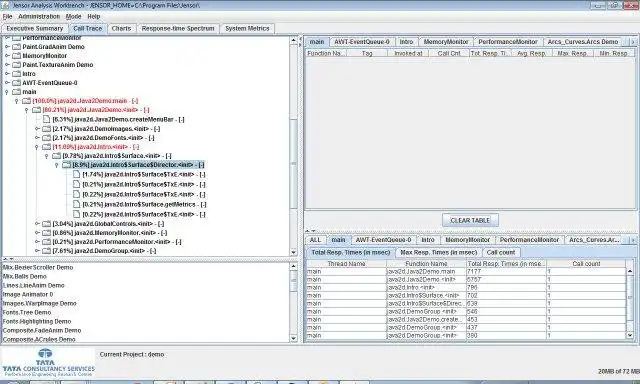The width and height of the screenshot is (640, 384).
Task: Click the CLEAR TABLE button
Action: (470, 220)
